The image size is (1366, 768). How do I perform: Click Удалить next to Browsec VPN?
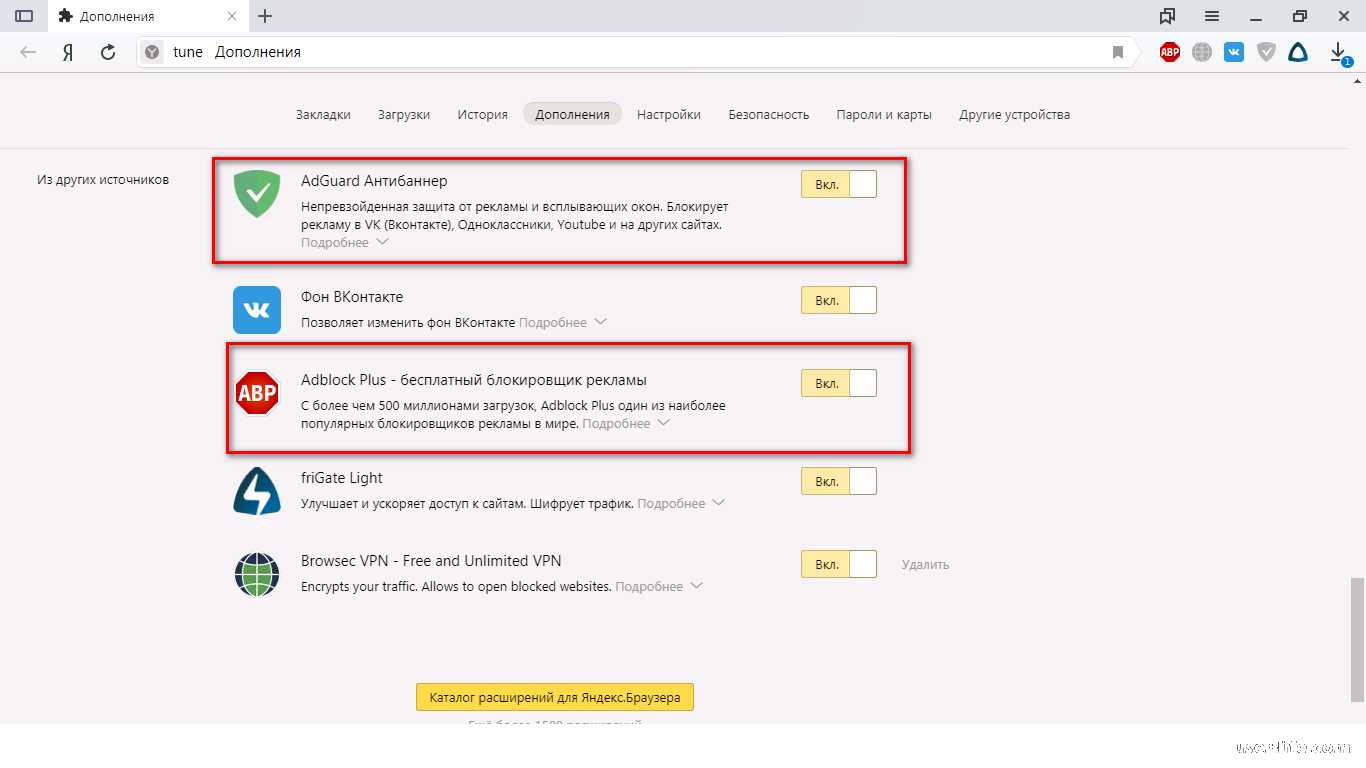pyautogui.click(x=925, y=564)
